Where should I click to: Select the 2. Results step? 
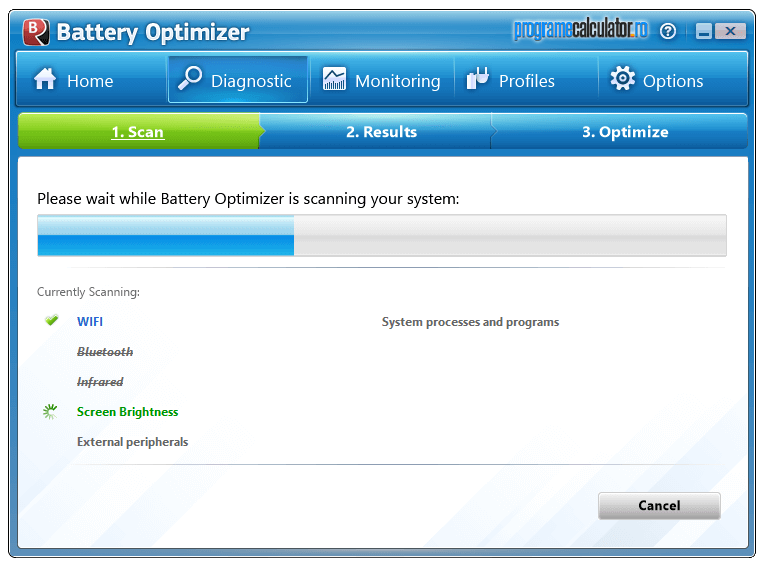click(x=381, y=131)
